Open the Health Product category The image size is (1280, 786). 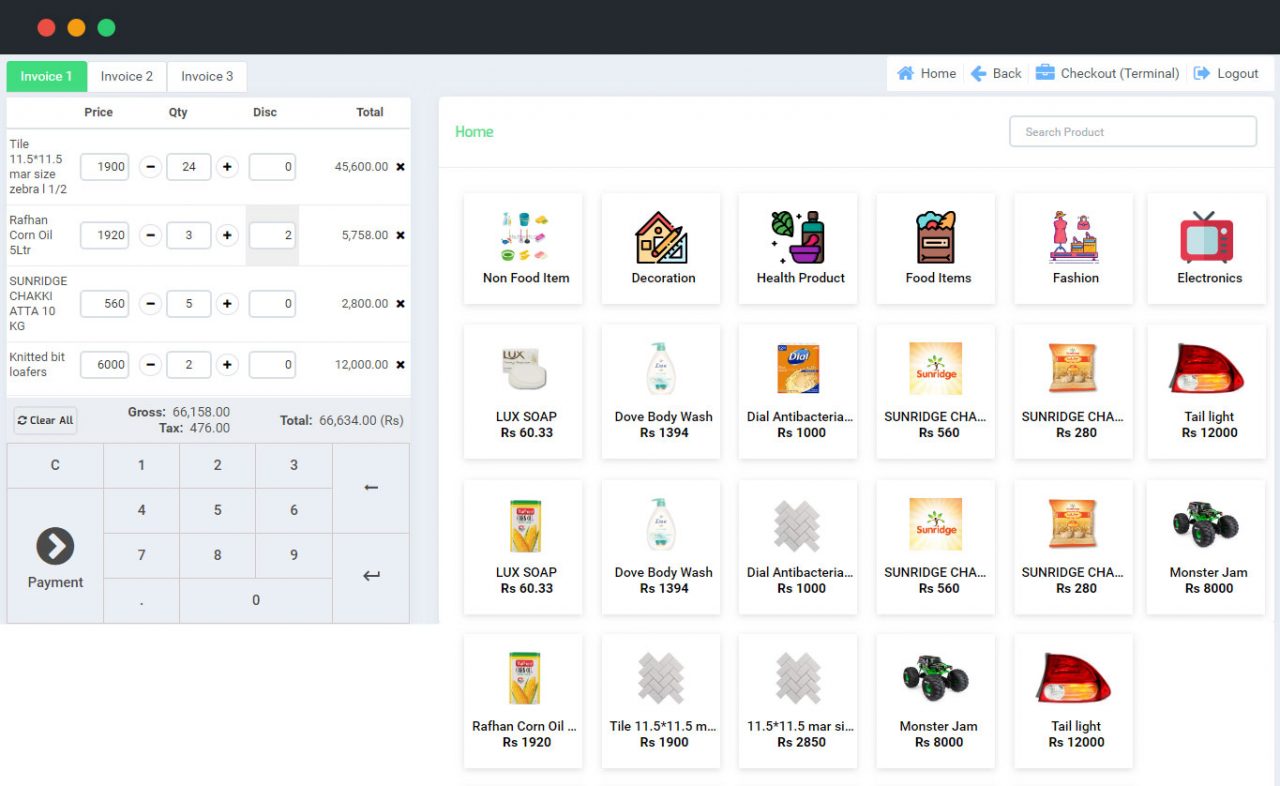click(798, 237)
